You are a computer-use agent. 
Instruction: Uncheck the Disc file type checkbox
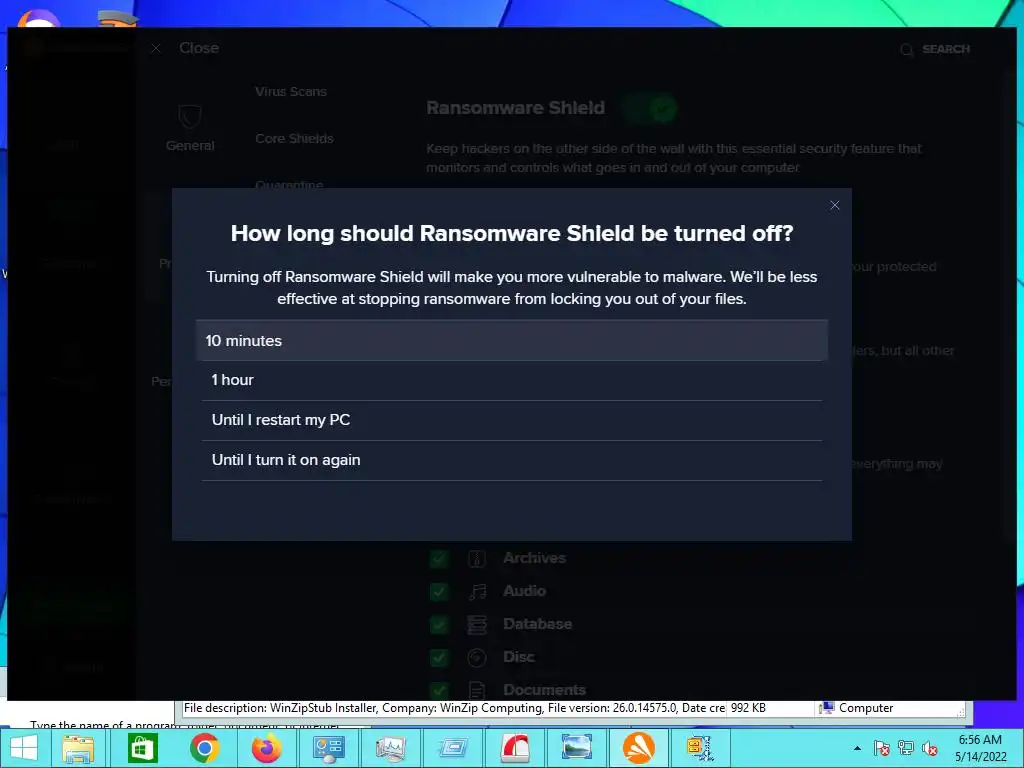tap(440, 657)
